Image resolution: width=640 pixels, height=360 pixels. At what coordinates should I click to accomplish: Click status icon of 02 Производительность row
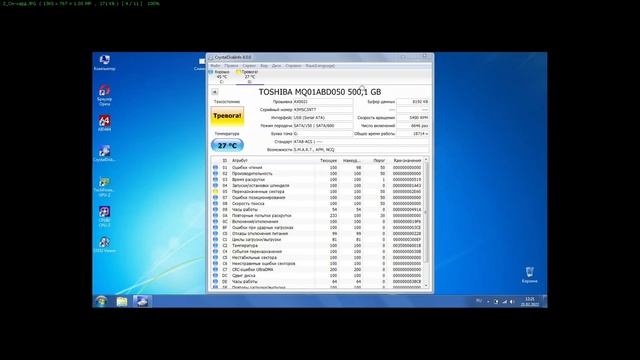[216, 173]
